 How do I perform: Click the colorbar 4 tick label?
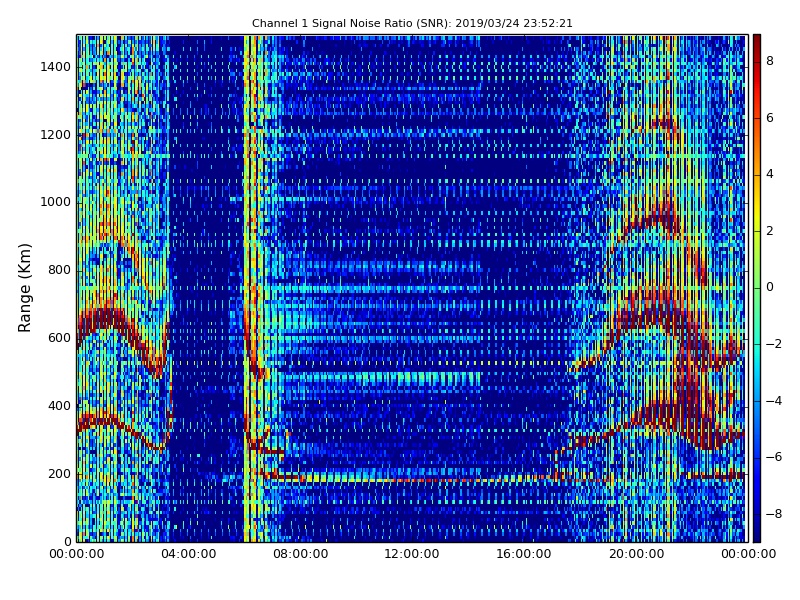(x=770, y=174)
